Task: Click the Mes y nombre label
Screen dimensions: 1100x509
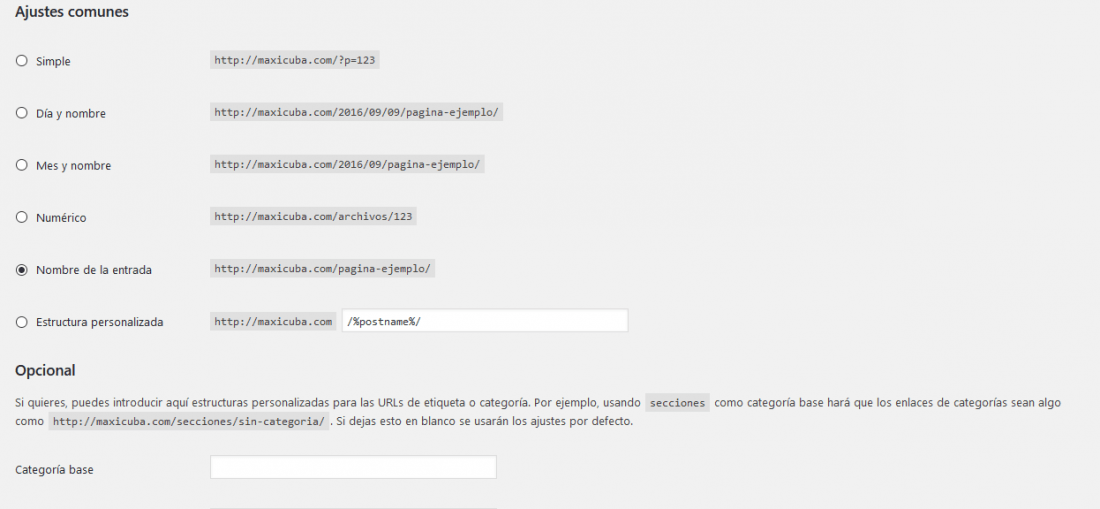Action: pyautogui.click(x=74, y=166)
